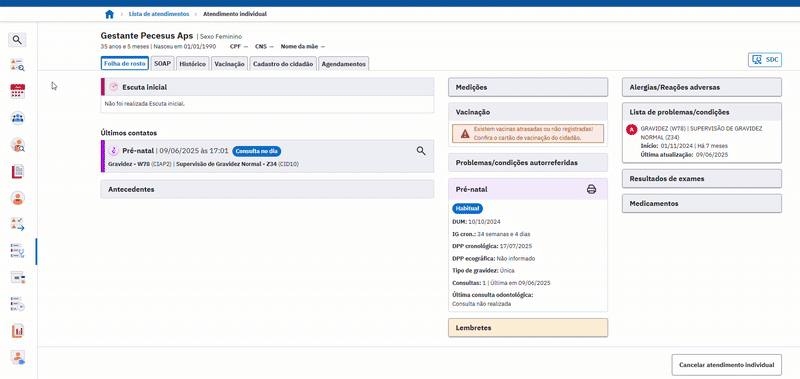800x379 pixels.
Task: Click the Pré-natal card title
Action: point(471,189)
